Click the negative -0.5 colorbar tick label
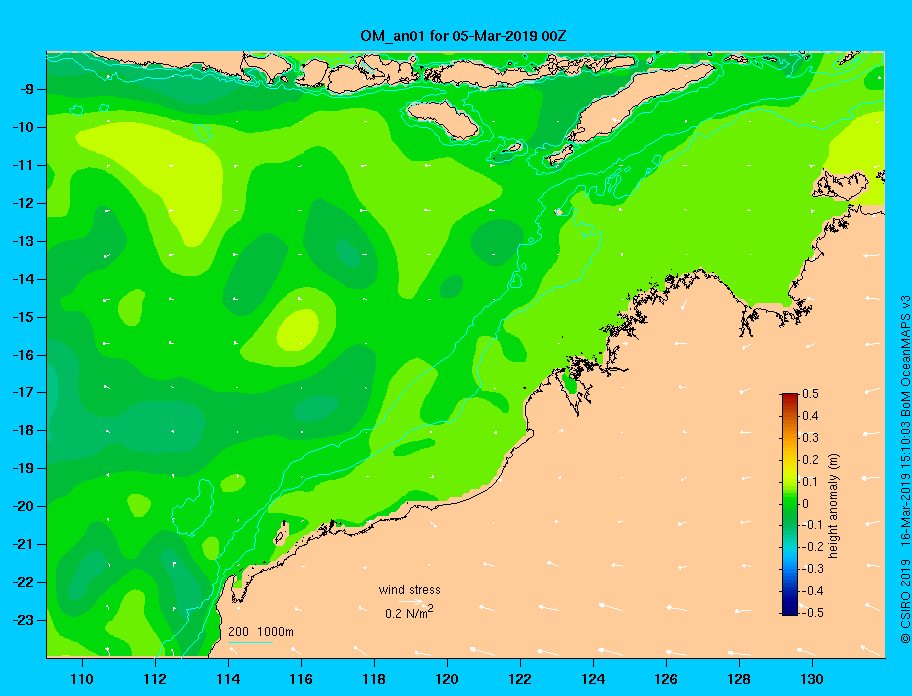The width and height of the screenshot is (912, 696). point(813,613)
